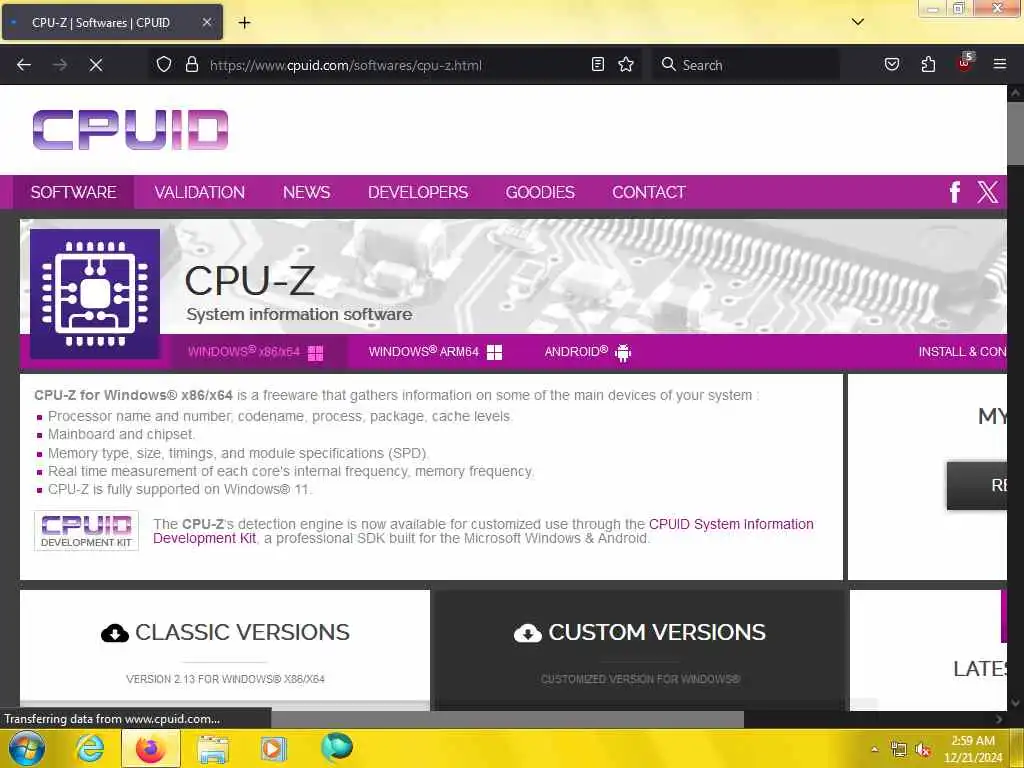
Task: Click the muted volume tray icon
Action: click(x=923, y=750)
